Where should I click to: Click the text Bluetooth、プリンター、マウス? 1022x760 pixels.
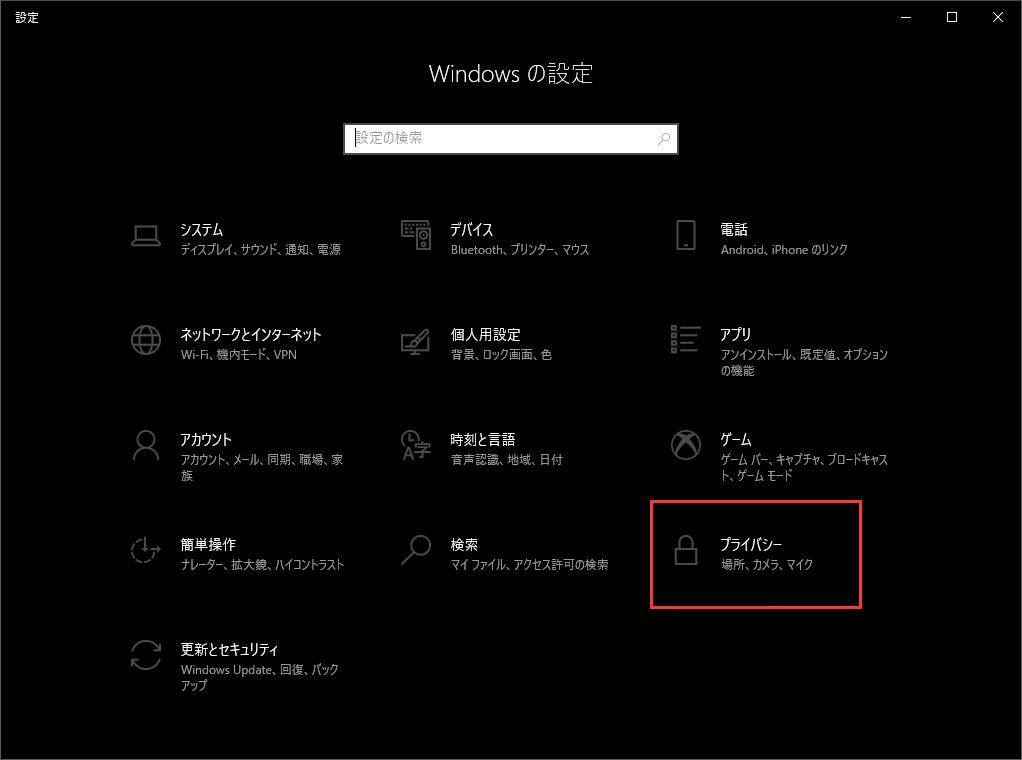520,250
